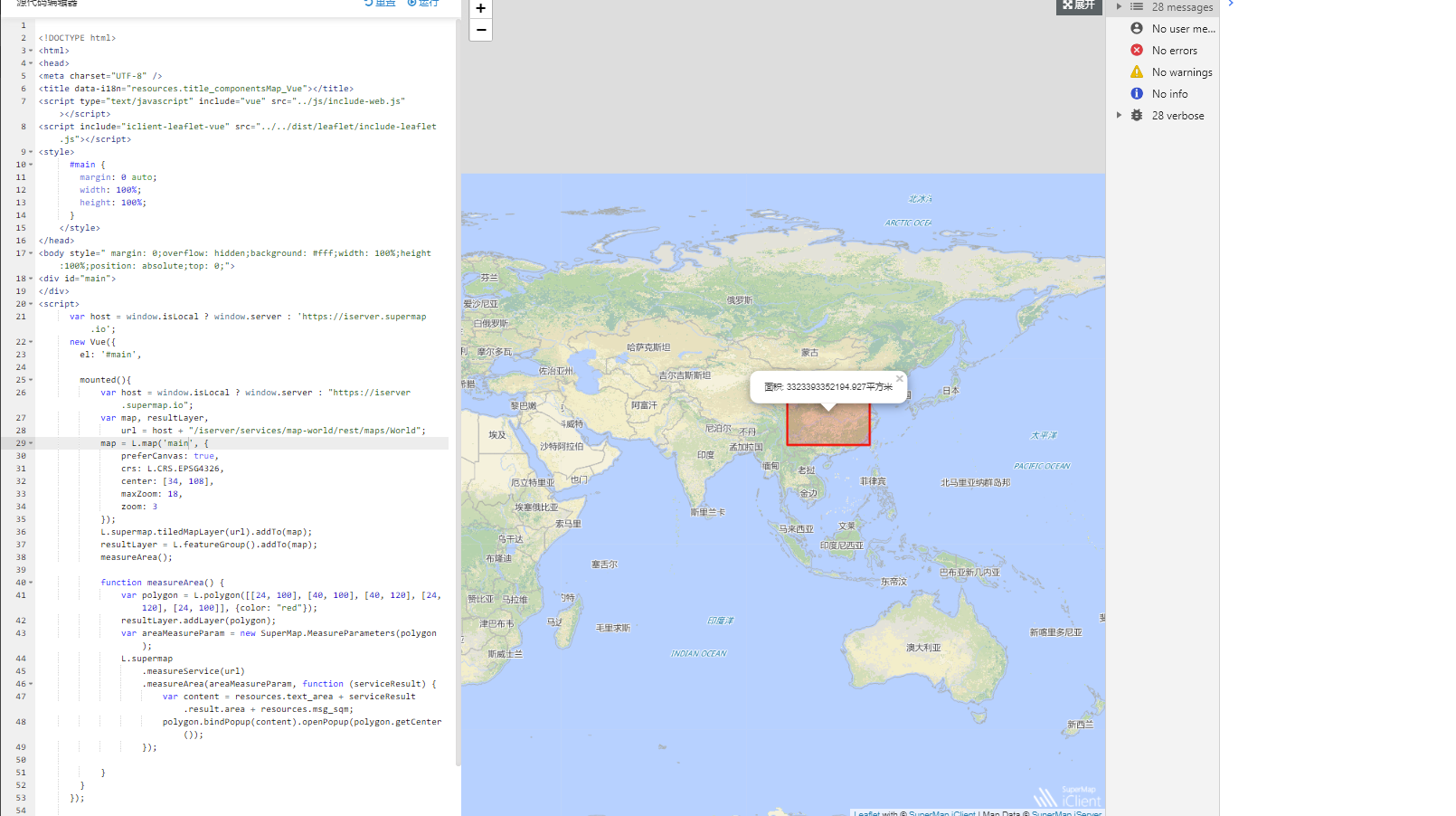
Task: Collapse the div main at line 18
Action: [x=31, y=279]
